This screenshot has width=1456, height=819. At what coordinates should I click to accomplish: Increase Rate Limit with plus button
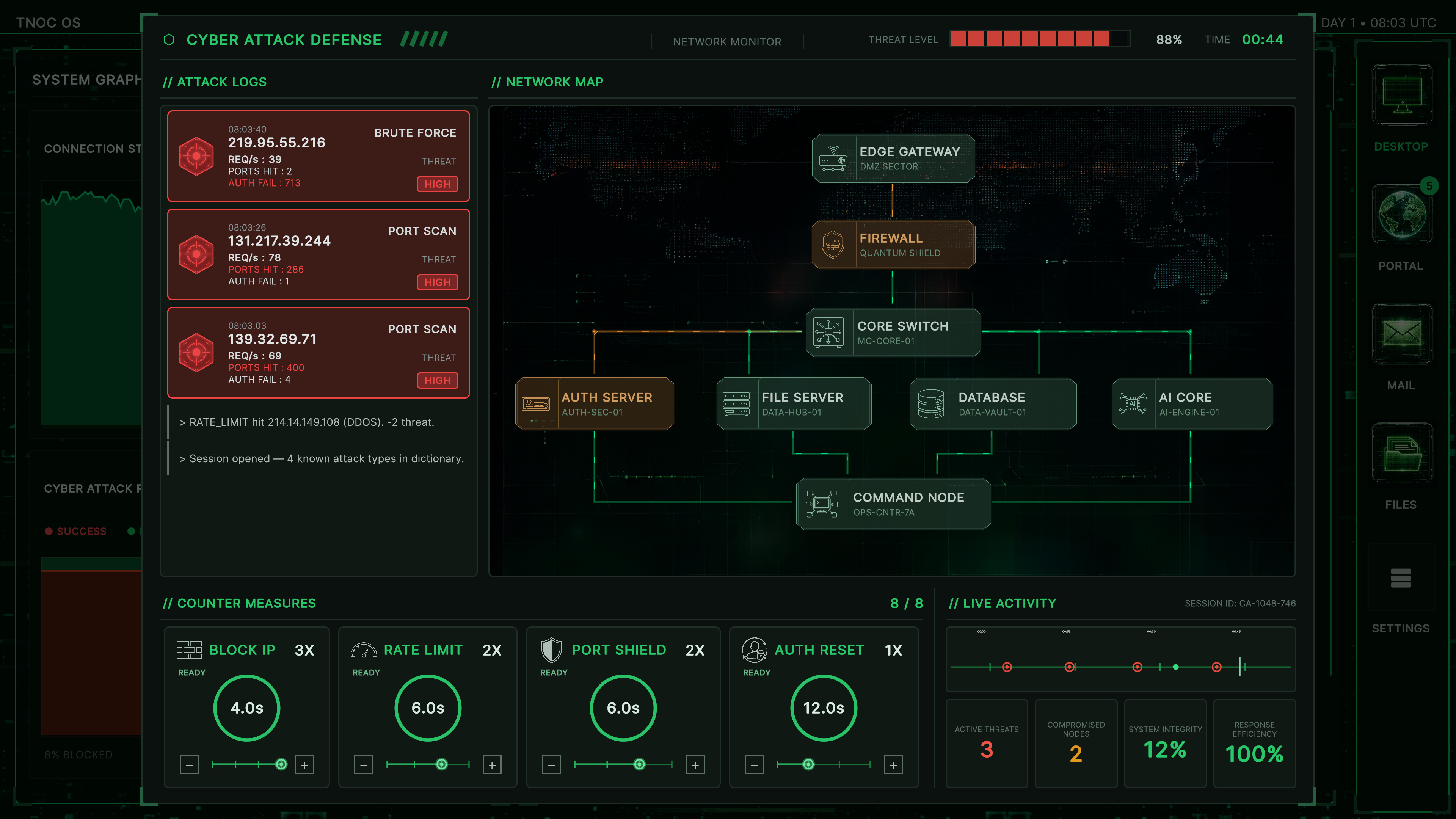point(492,765)
